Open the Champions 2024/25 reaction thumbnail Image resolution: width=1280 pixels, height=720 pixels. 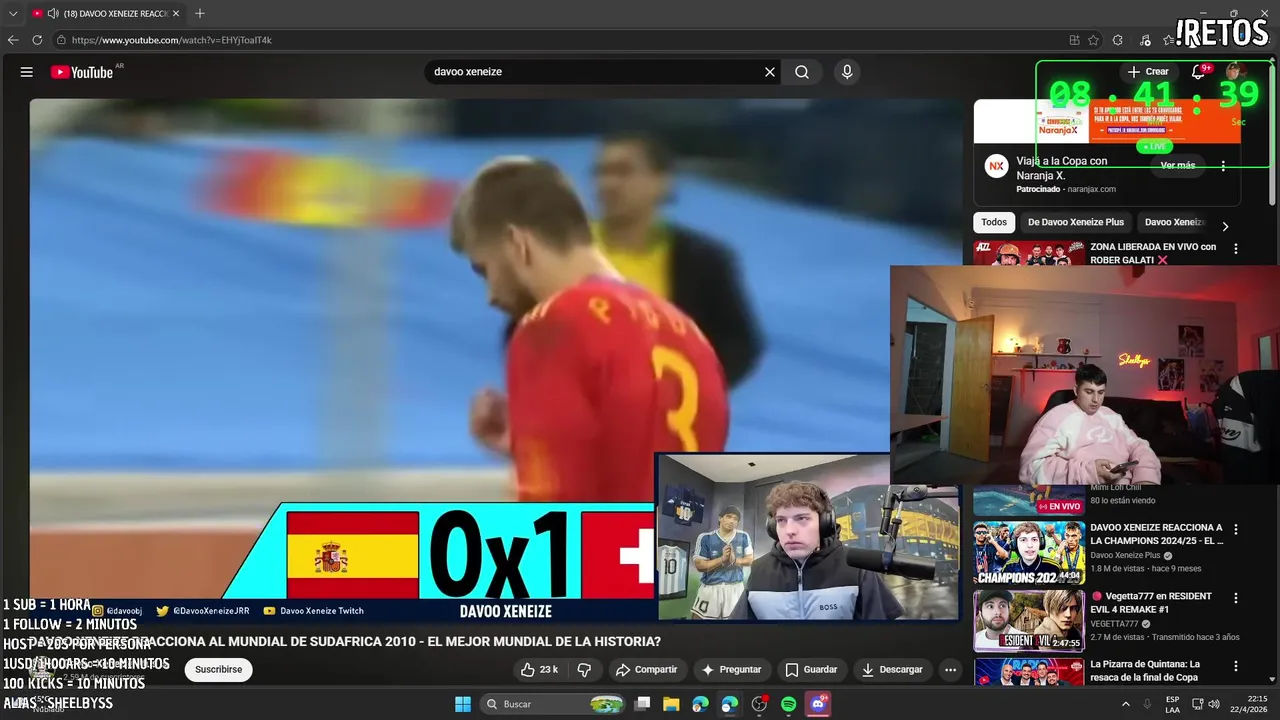[x=1029, y=553]
